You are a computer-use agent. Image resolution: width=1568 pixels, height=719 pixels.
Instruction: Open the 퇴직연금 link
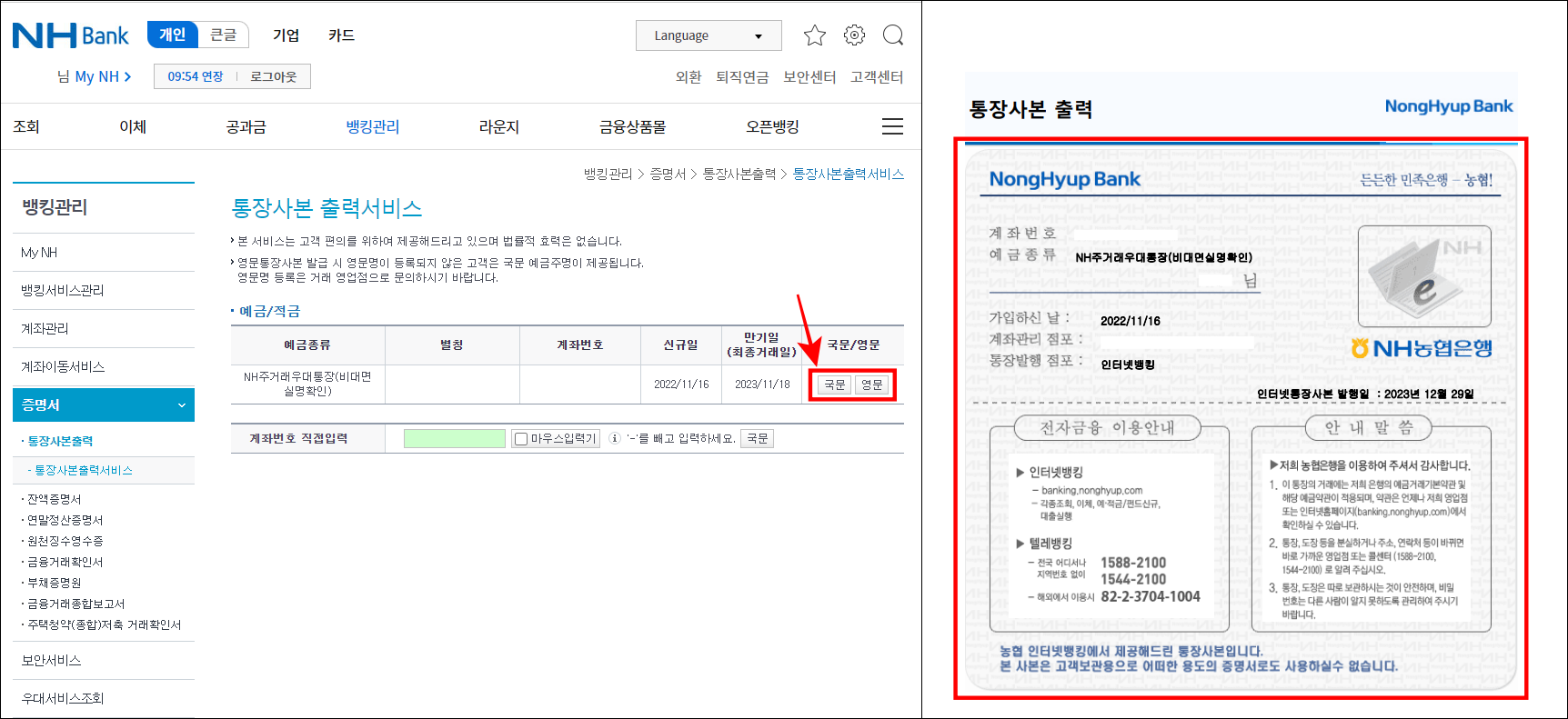pos(742,76)
